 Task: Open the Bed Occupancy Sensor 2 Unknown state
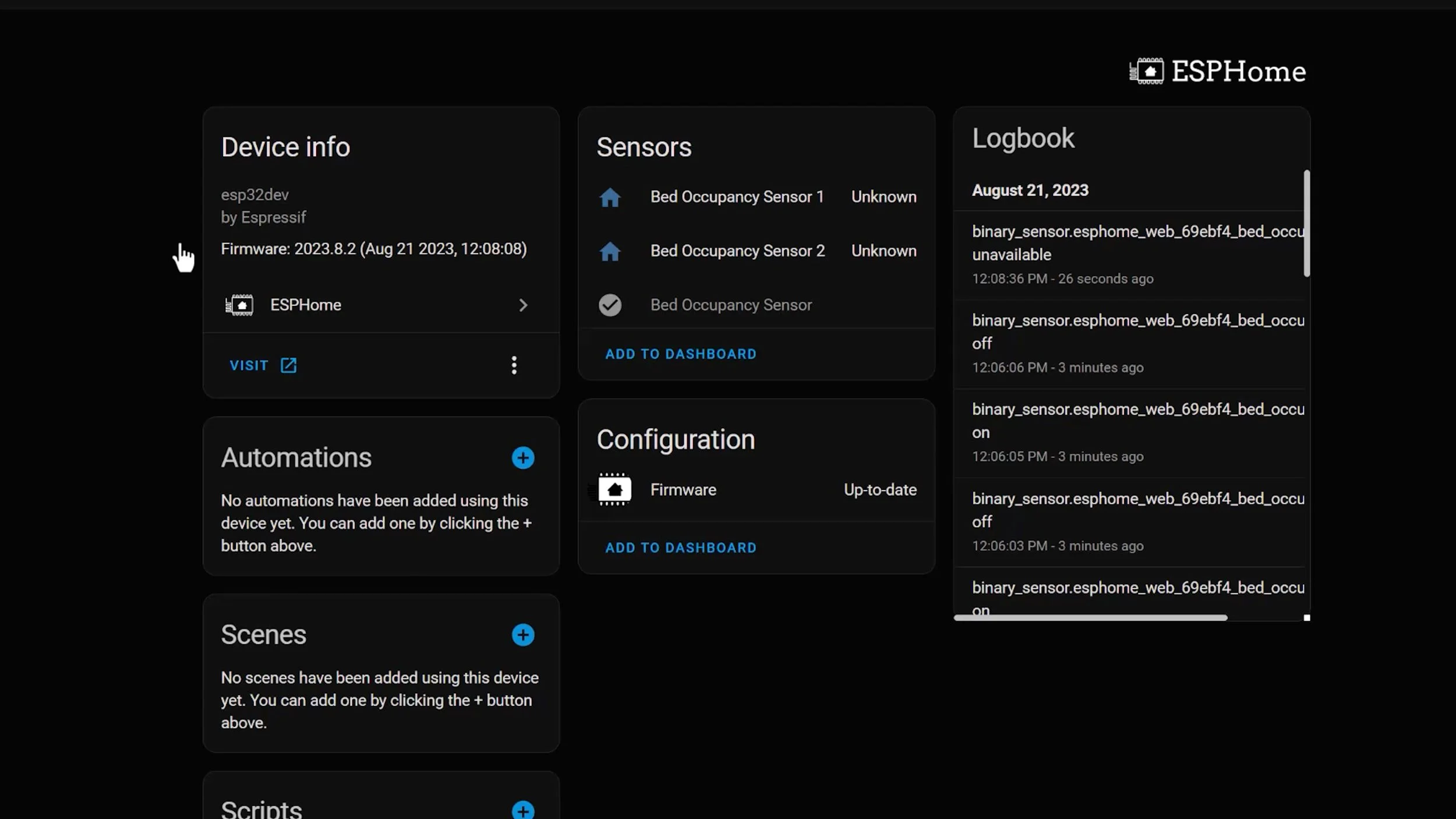884,251
